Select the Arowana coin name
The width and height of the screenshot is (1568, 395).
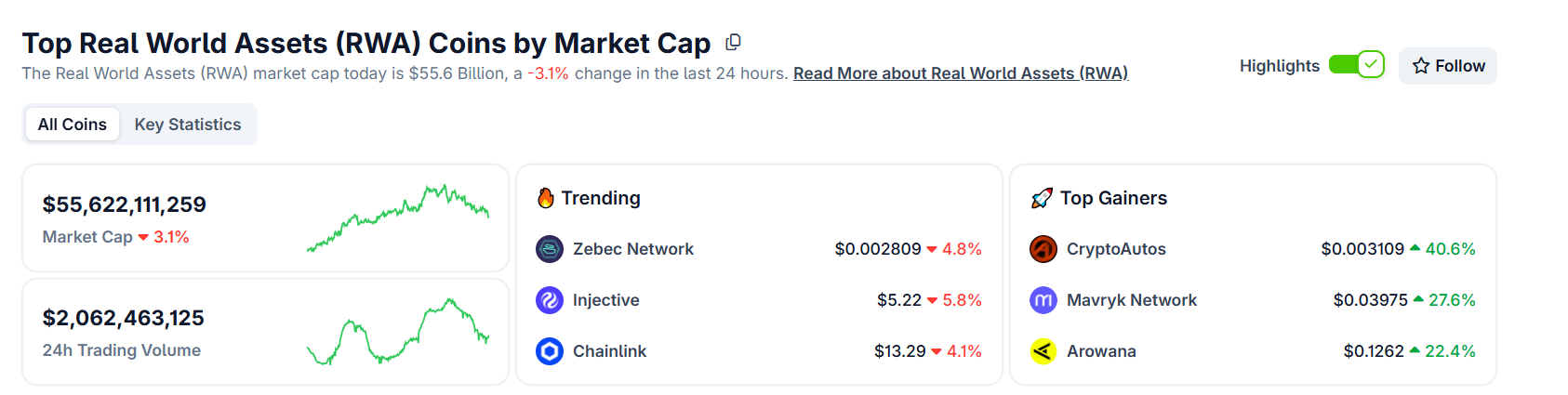[x=1101, y=351]
